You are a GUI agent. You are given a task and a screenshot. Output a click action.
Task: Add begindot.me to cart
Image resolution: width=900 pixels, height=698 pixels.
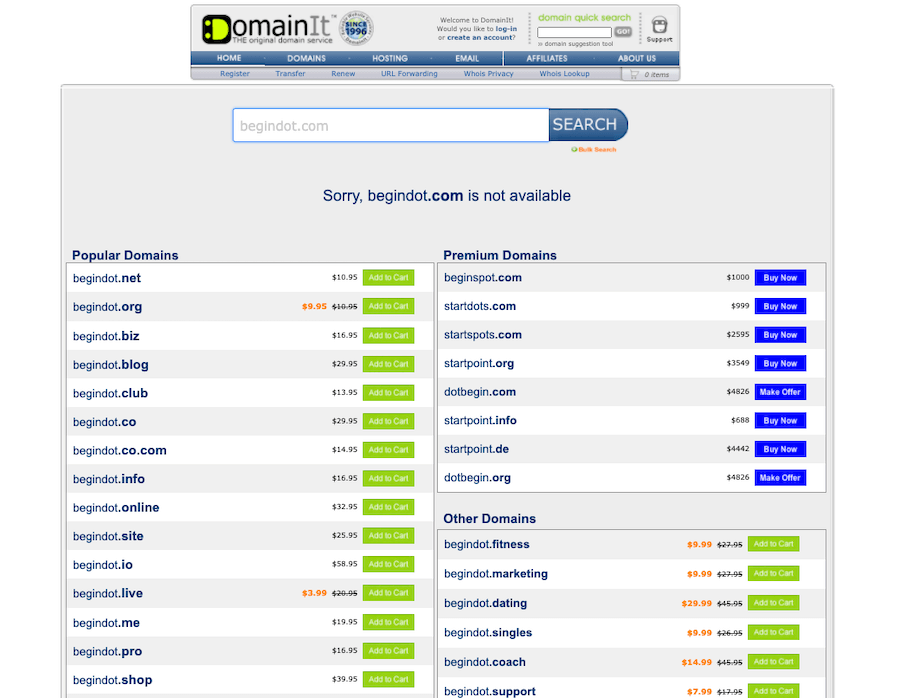pyautogui.click(x=389, y=622)
